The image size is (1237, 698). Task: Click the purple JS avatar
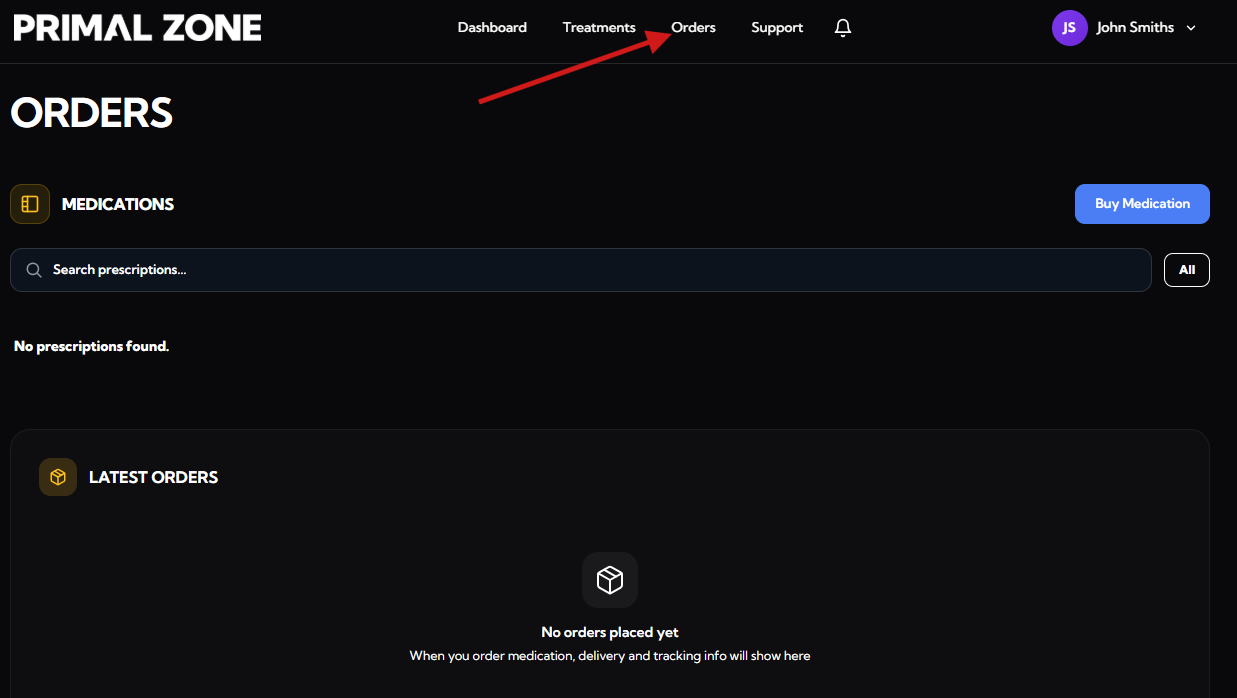tap(1069, 28)
